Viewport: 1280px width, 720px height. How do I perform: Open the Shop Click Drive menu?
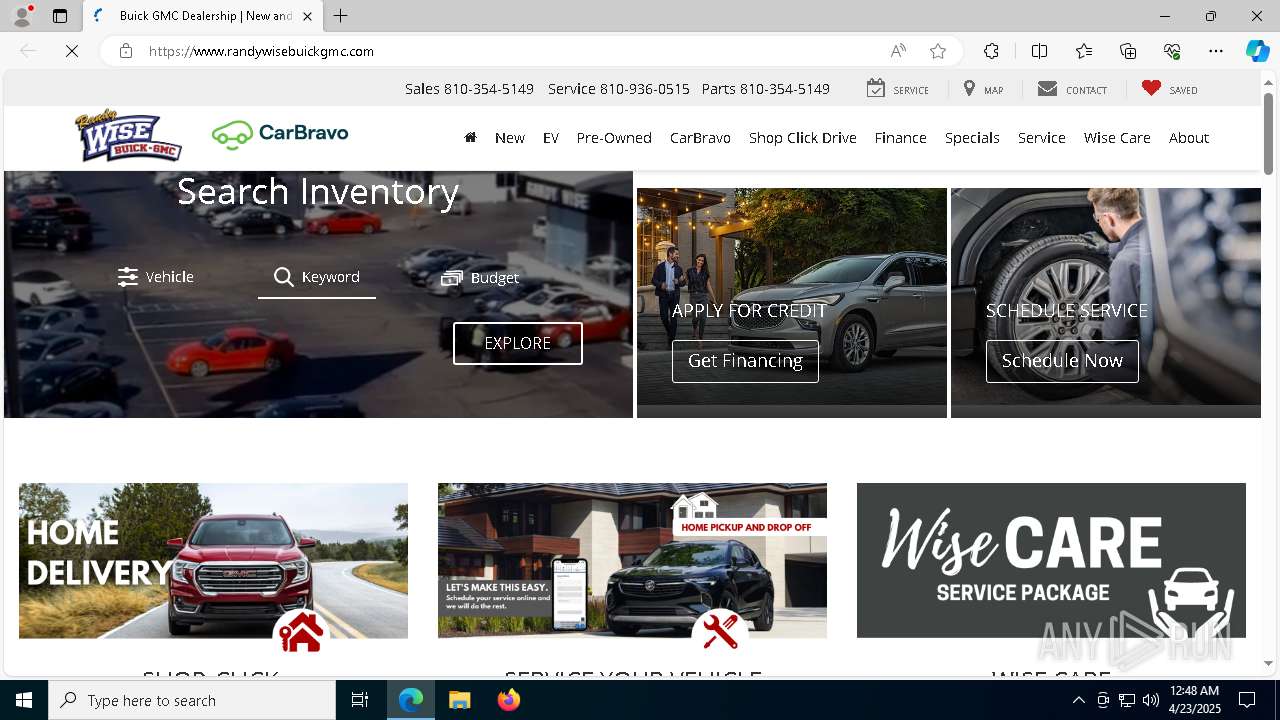[803, 138]
